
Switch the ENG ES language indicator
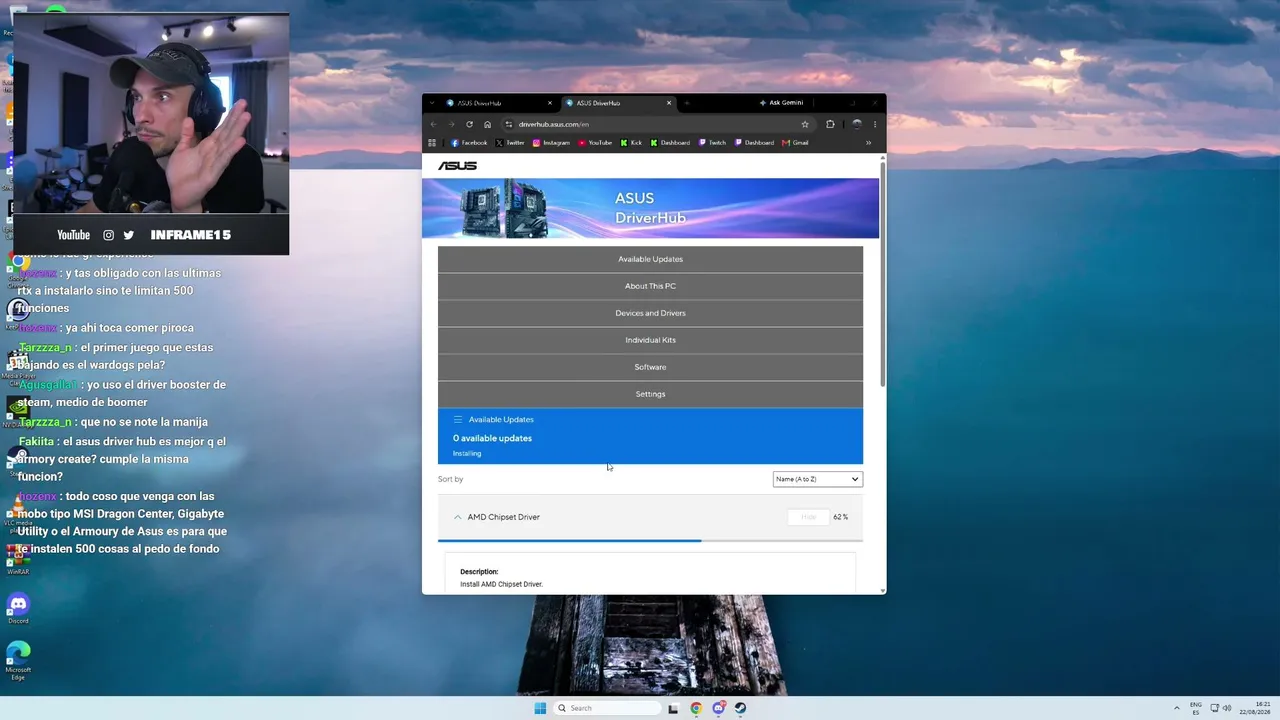[1195, 708]
